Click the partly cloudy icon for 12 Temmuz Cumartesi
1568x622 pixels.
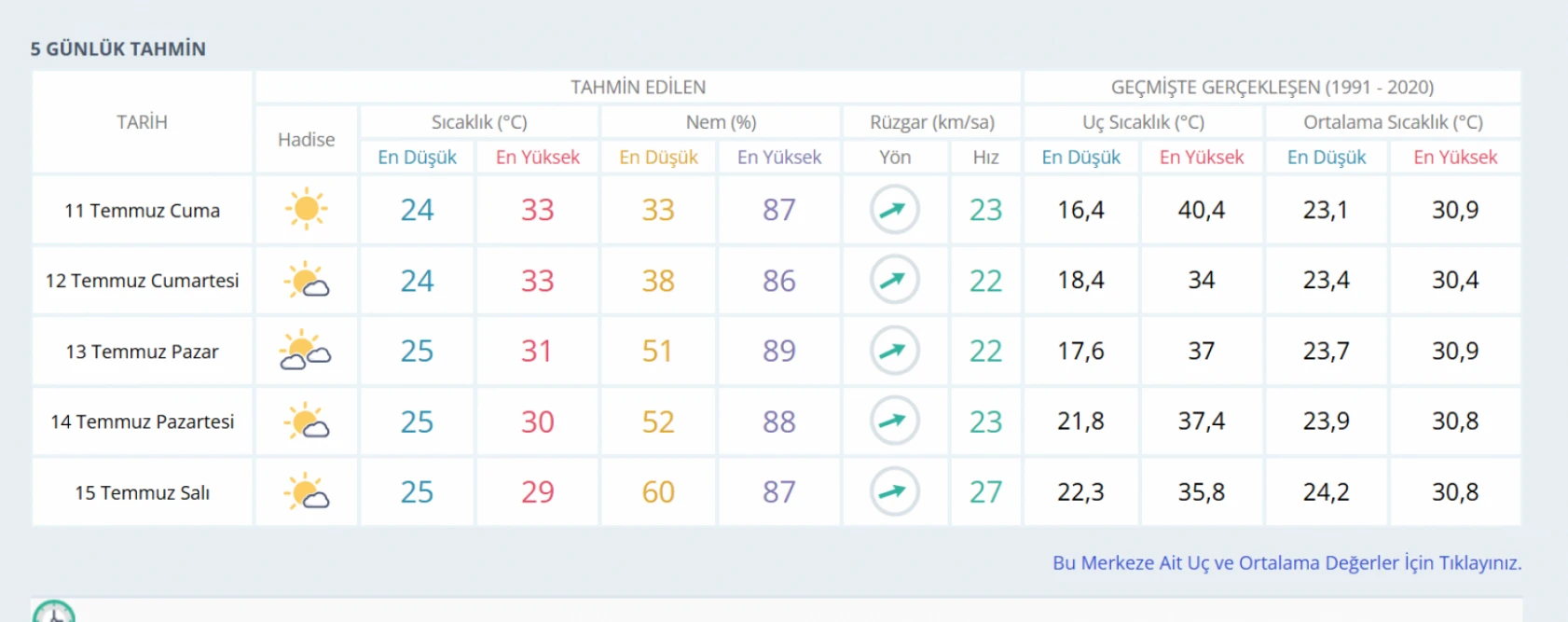click(307, 280)
